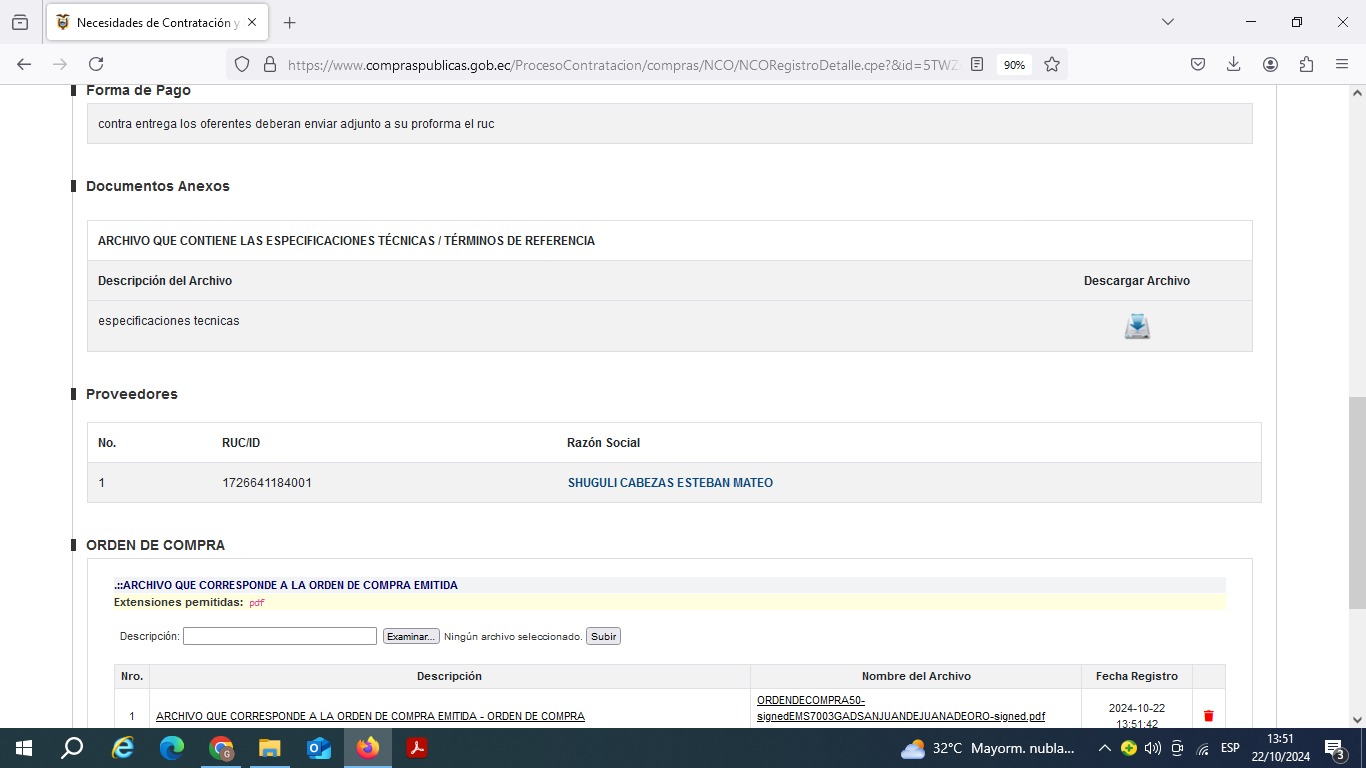Reload the current page
Viewport: 1366px width, 768px height.
(96, 64)
